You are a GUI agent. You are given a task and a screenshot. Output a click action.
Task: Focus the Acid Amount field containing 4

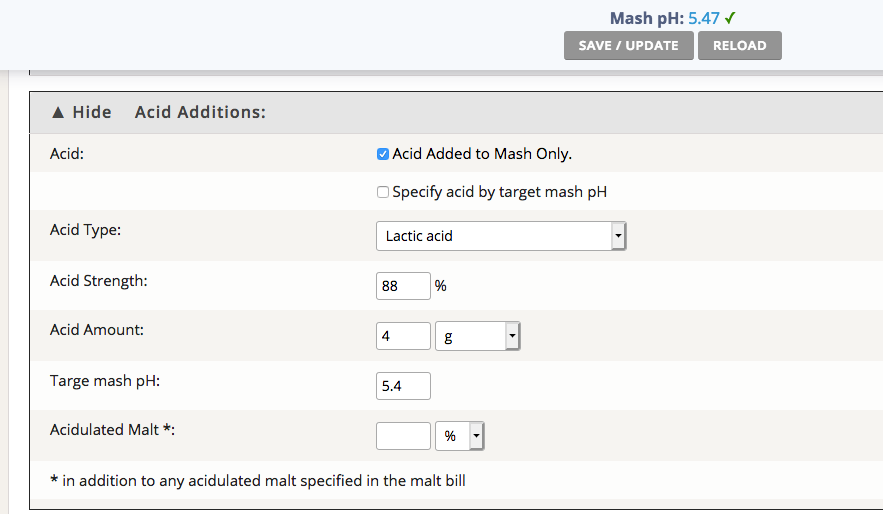[403, 337]
